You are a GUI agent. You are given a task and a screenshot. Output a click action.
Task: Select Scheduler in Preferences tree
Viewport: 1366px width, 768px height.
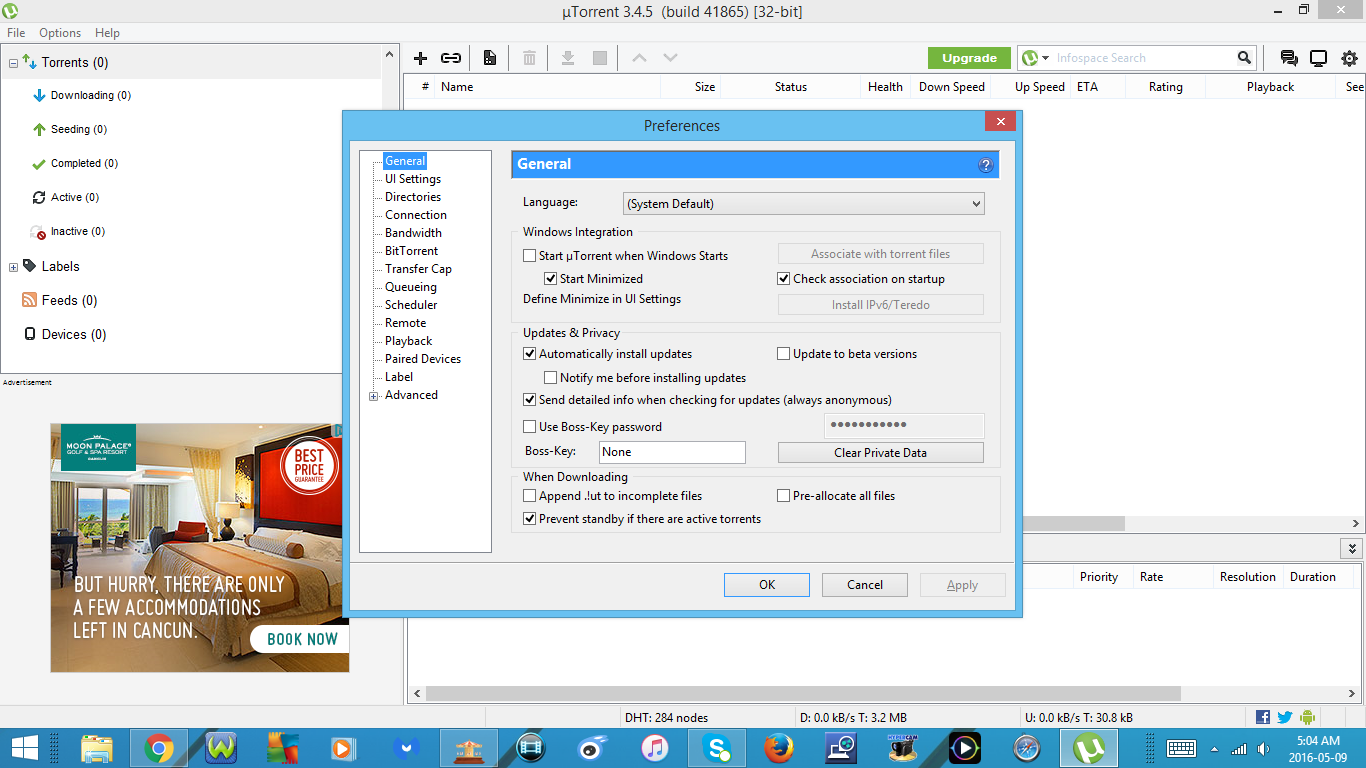click(411, 305)
